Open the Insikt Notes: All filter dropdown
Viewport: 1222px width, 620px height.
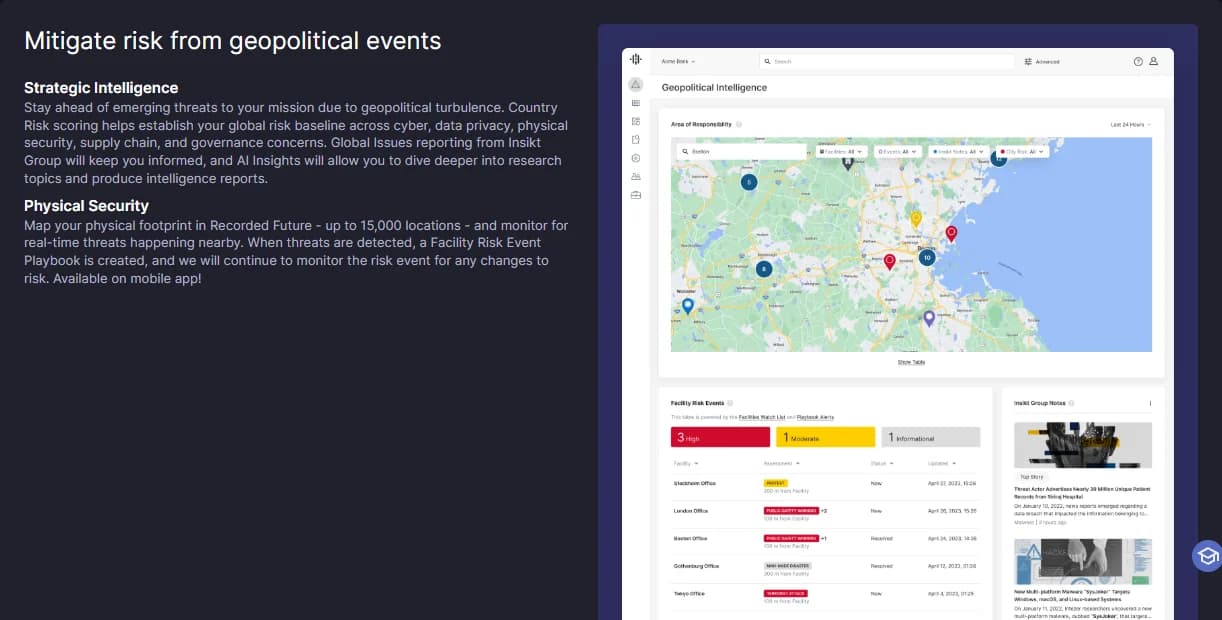pos(959,152)
